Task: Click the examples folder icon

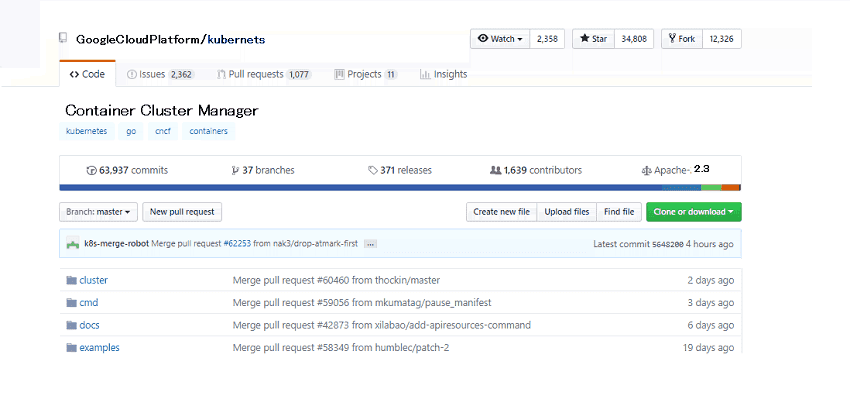Action: click(72, 347)
